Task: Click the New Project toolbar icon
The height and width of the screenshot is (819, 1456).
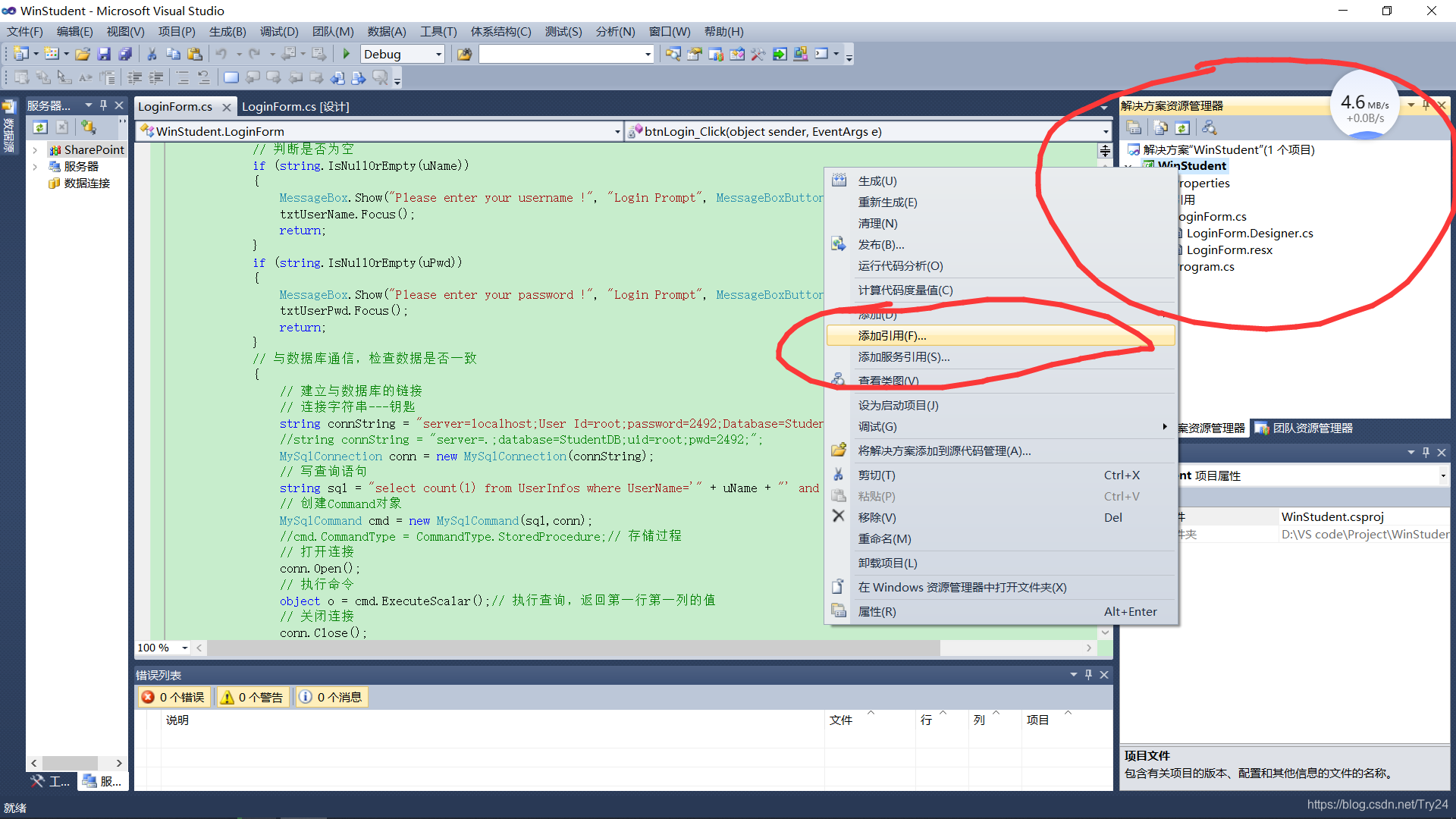Action: click(21, 54)
